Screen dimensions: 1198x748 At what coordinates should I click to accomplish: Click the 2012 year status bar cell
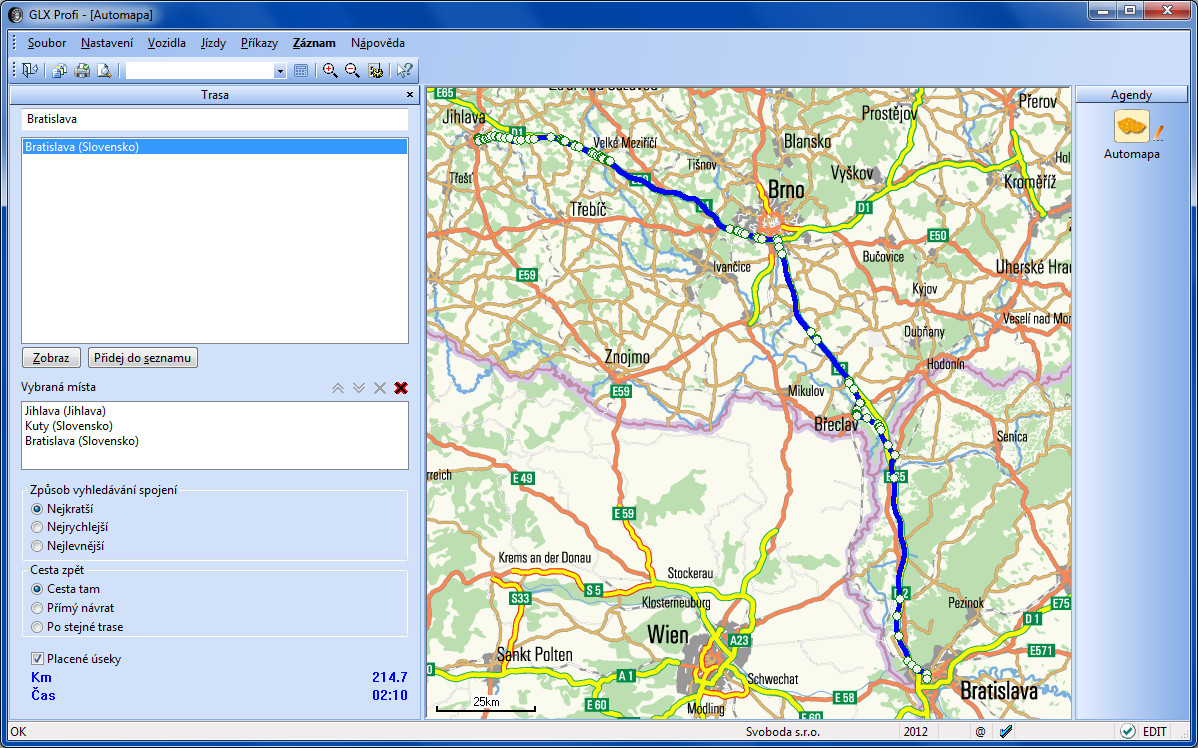pos(914,732)
